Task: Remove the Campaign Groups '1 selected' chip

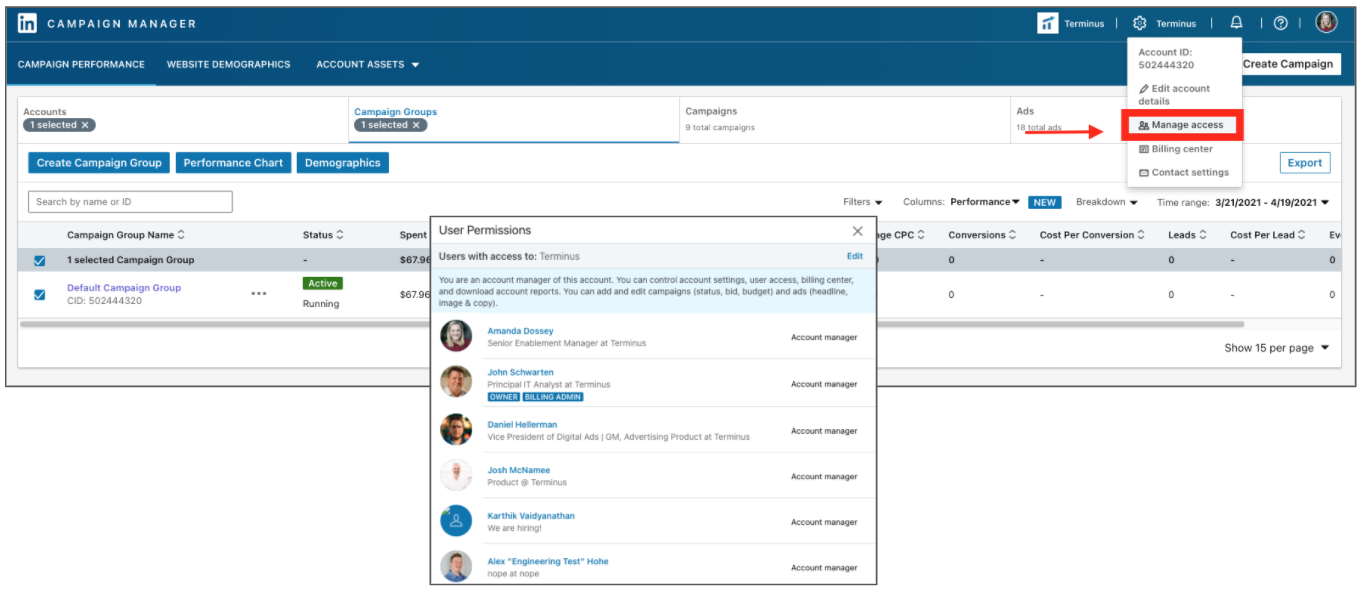Action: tap(416, 125)
